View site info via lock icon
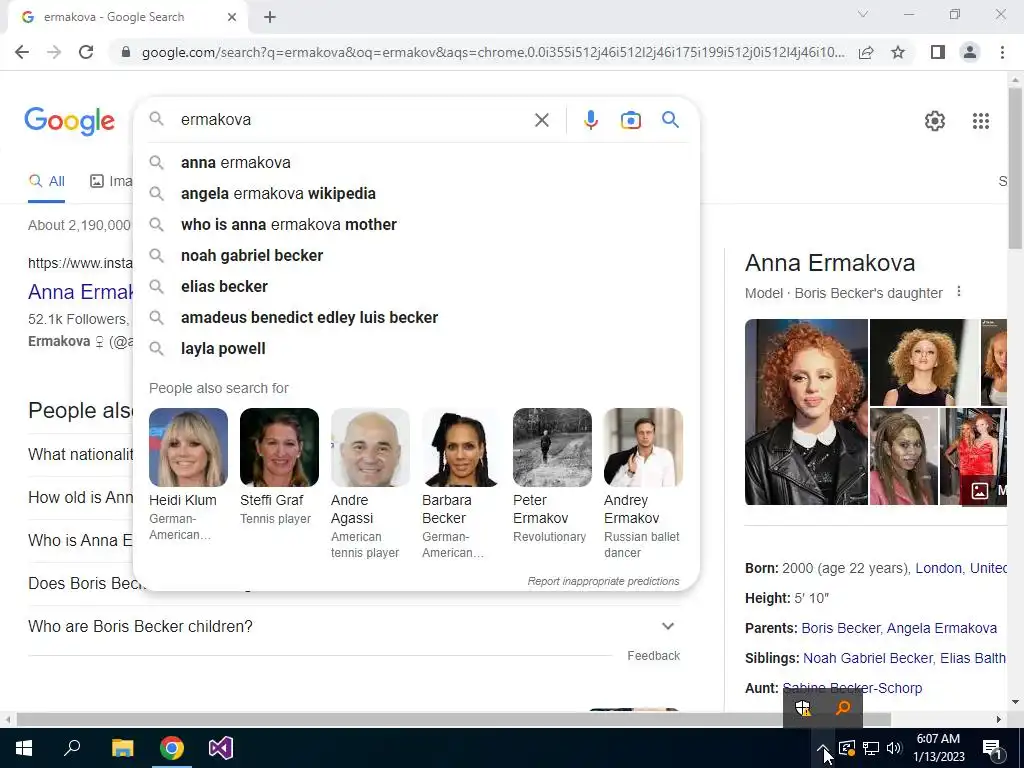The height and width of the screenshot is (768, 1024). click(126, 52)
